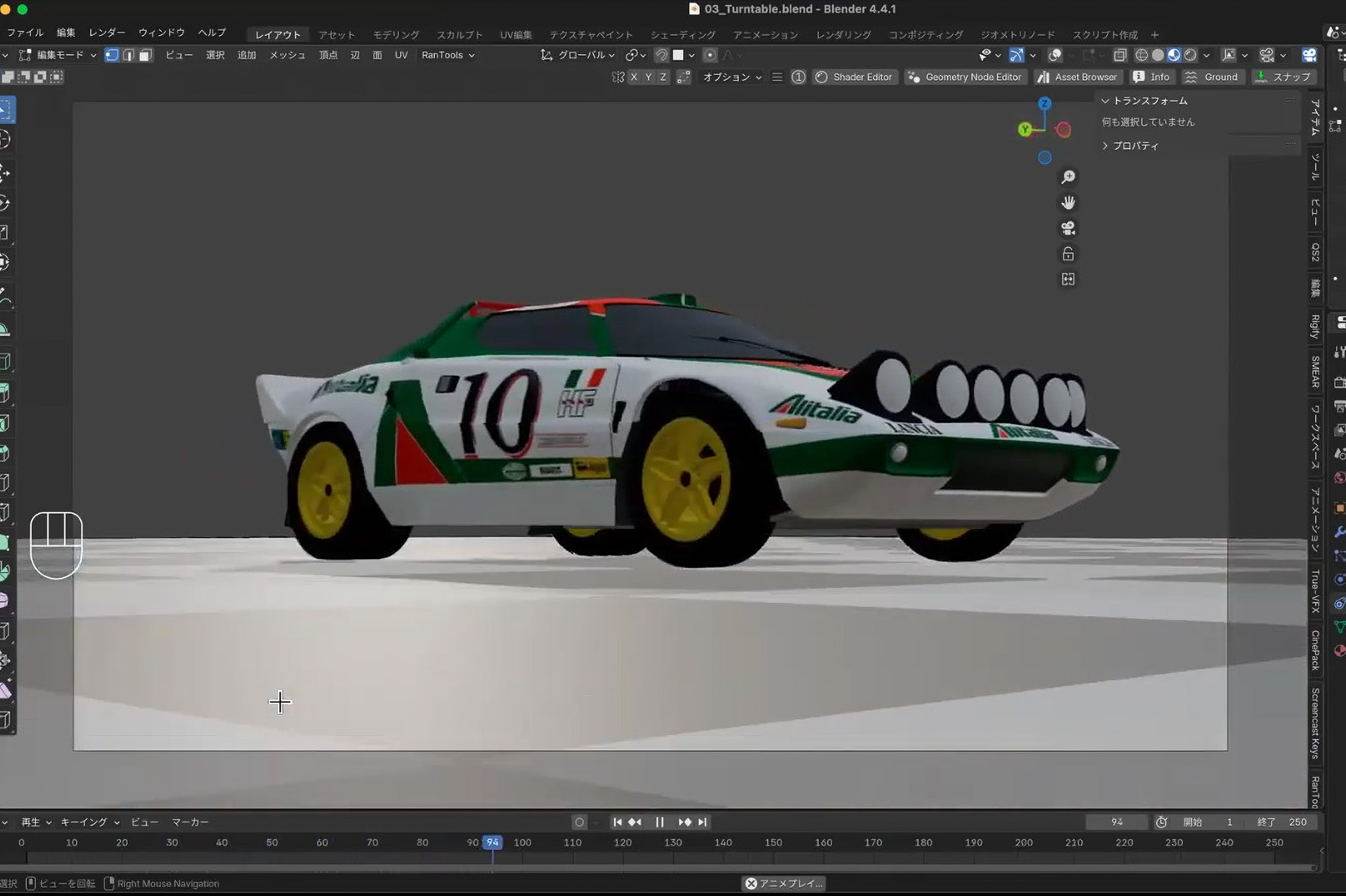Jump to the timeline start frame

point(617,822)
